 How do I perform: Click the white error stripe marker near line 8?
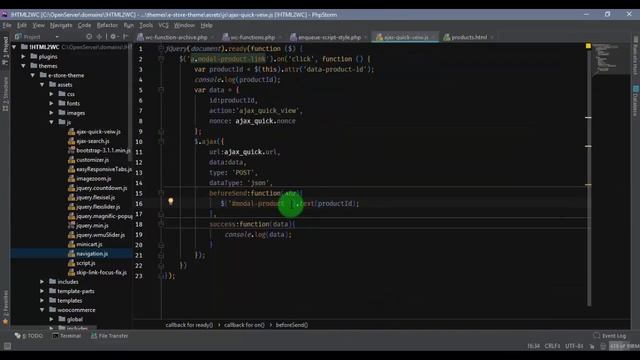[588, 118]
